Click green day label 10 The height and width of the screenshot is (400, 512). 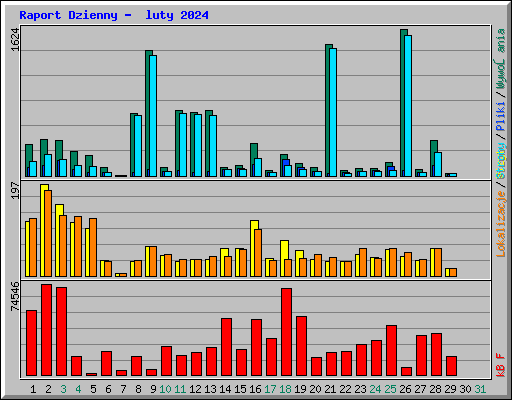[x=165, y=389]
